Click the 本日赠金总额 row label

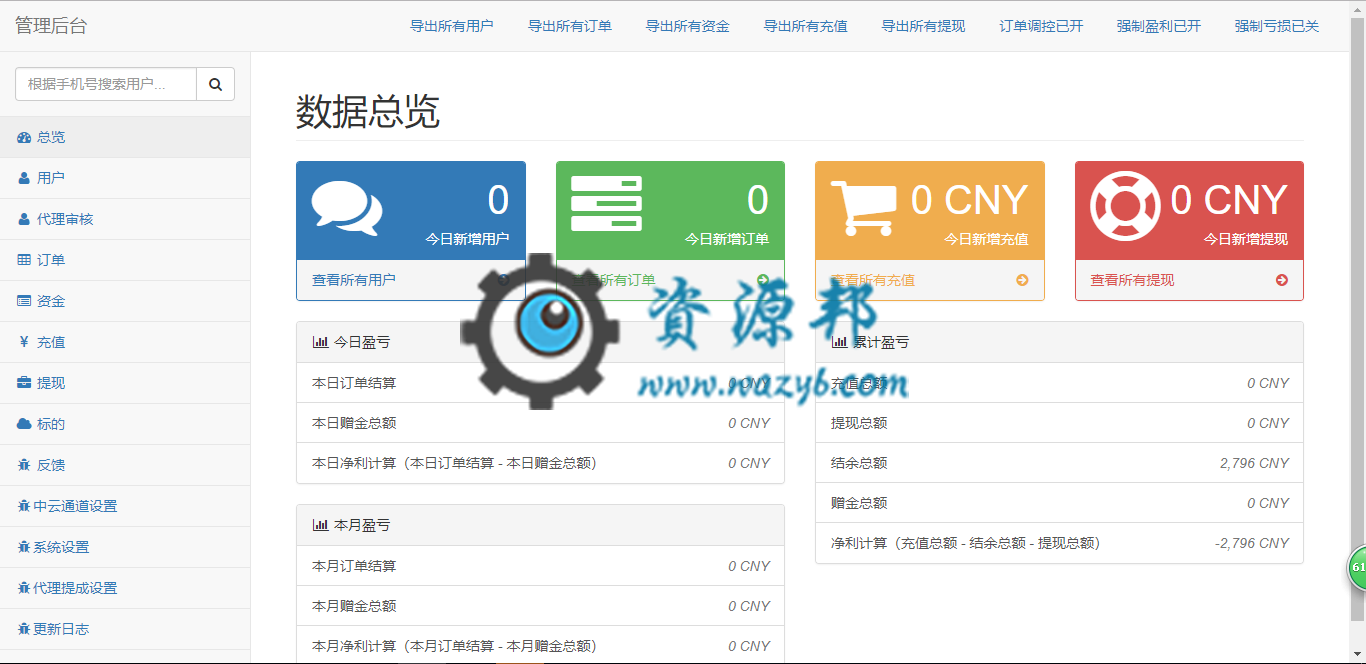354,423
